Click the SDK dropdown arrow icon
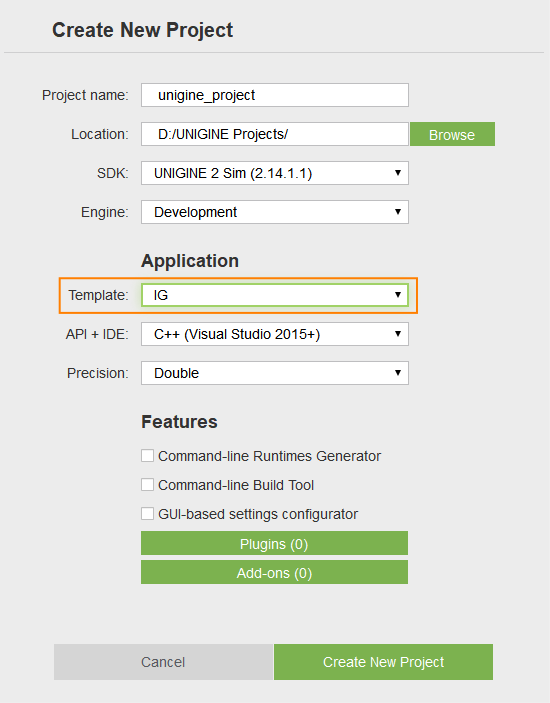This screenshot has height=703, width=550. pyautogui.click(x=398, y=173)
